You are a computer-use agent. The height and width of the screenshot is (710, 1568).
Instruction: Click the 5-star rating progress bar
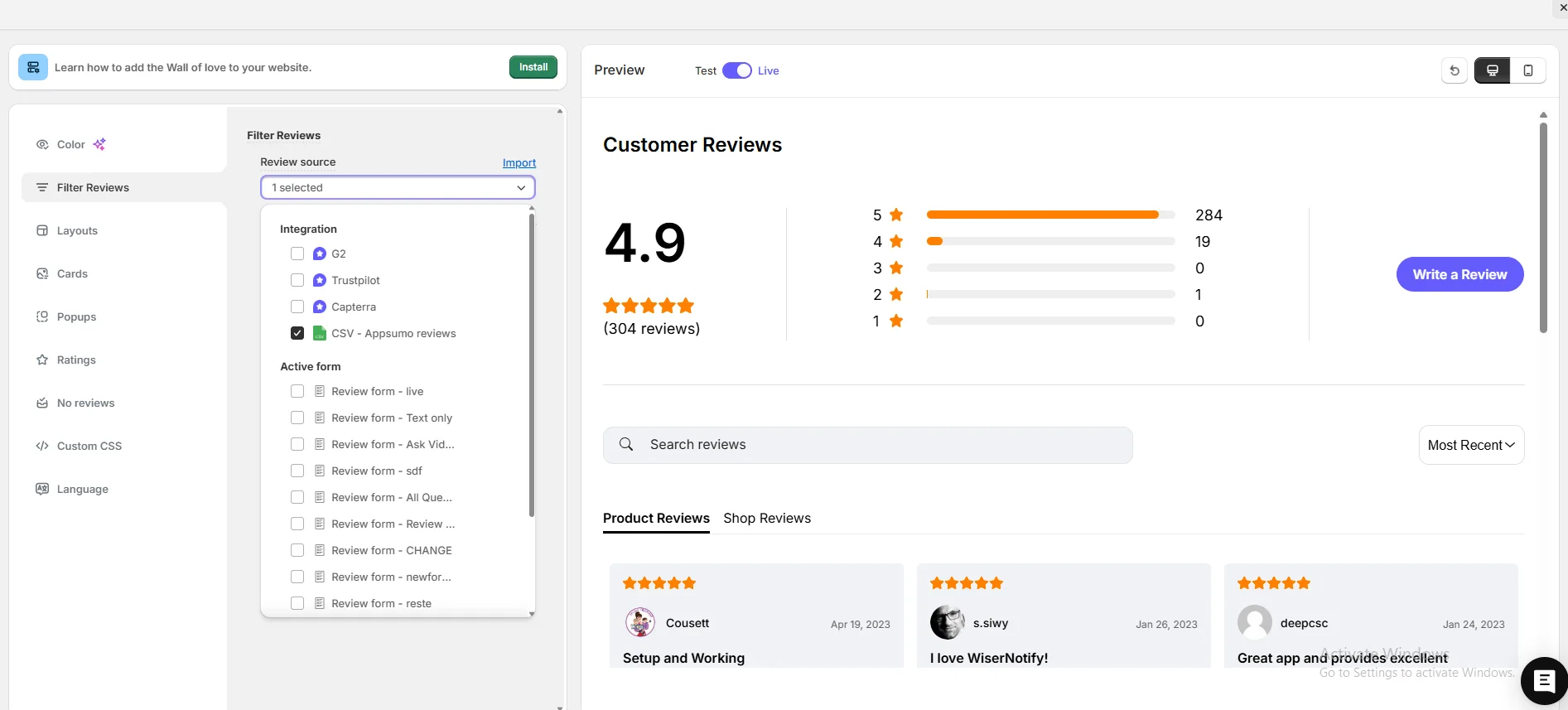pos(1050,215)
